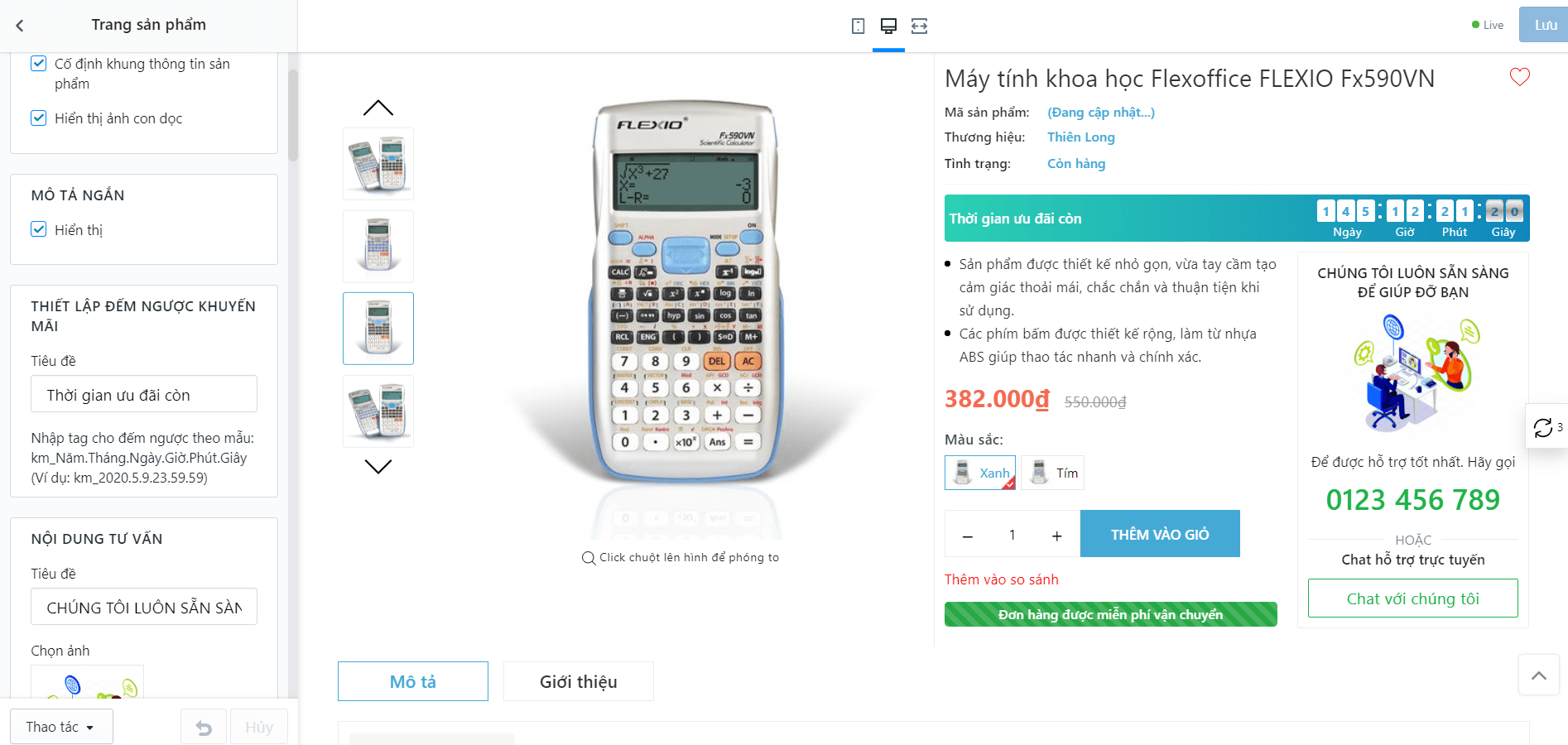Click the back arrow beside Trang sản phẩm
Viewport: 1568px width, 745px height.
pos(20,26)
